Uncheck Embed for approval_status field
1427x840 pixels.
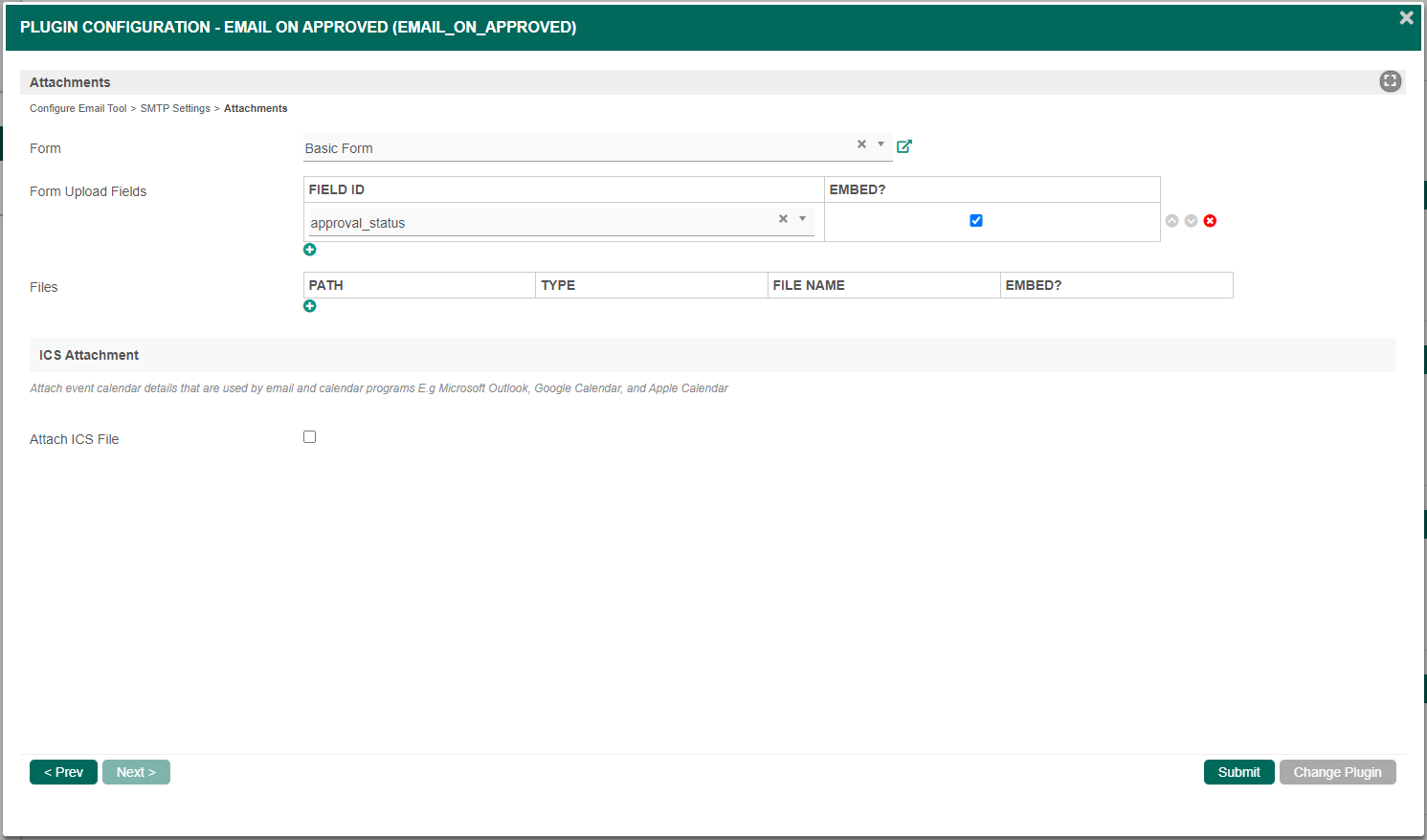[x=976, y=221]
